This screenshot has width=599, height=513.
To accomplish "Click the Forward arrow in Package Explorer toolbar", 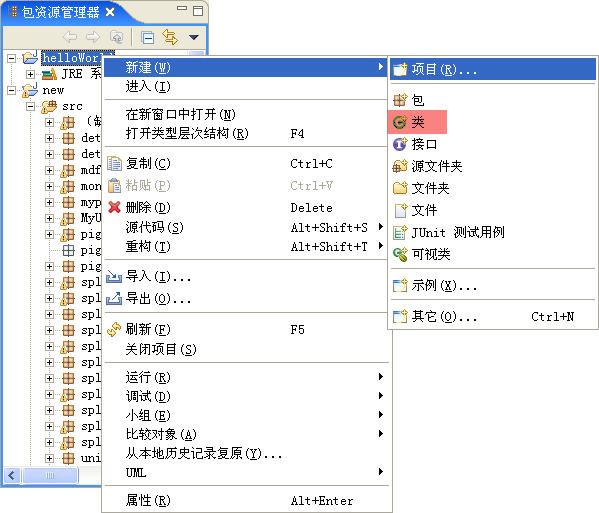I will tap(93, 37).
